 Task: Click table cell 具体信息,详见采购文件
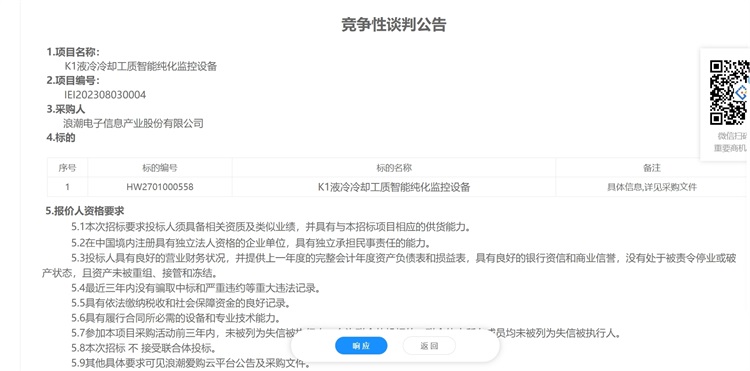click(652, 187)
